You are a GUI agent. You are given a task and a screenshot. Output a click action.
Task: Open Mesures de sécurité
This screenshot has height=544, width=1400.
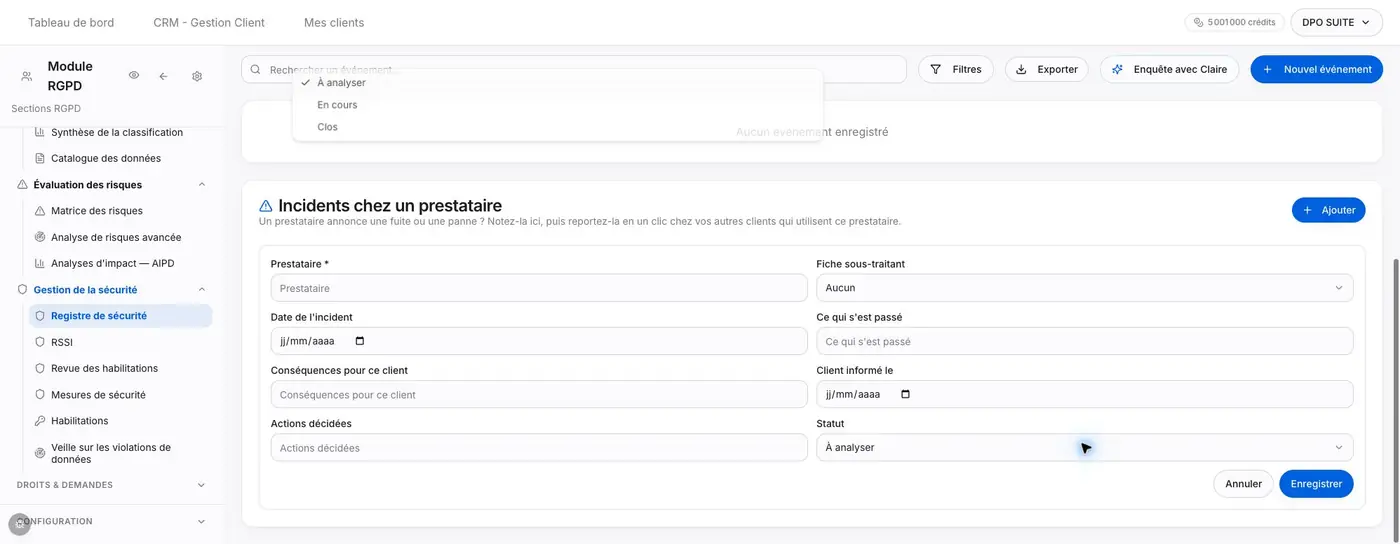[x=98, y=394]
